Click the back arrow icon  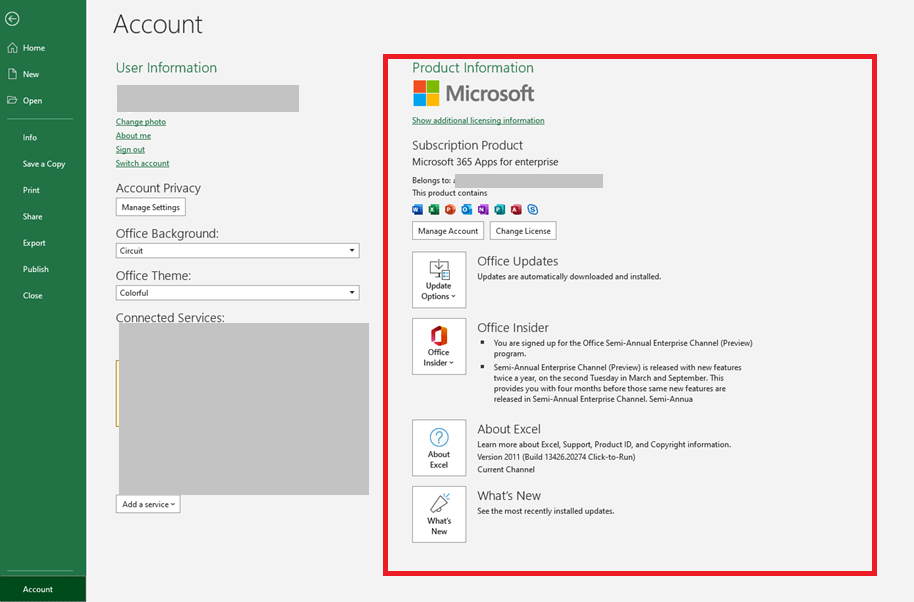[x=12, y=19]
